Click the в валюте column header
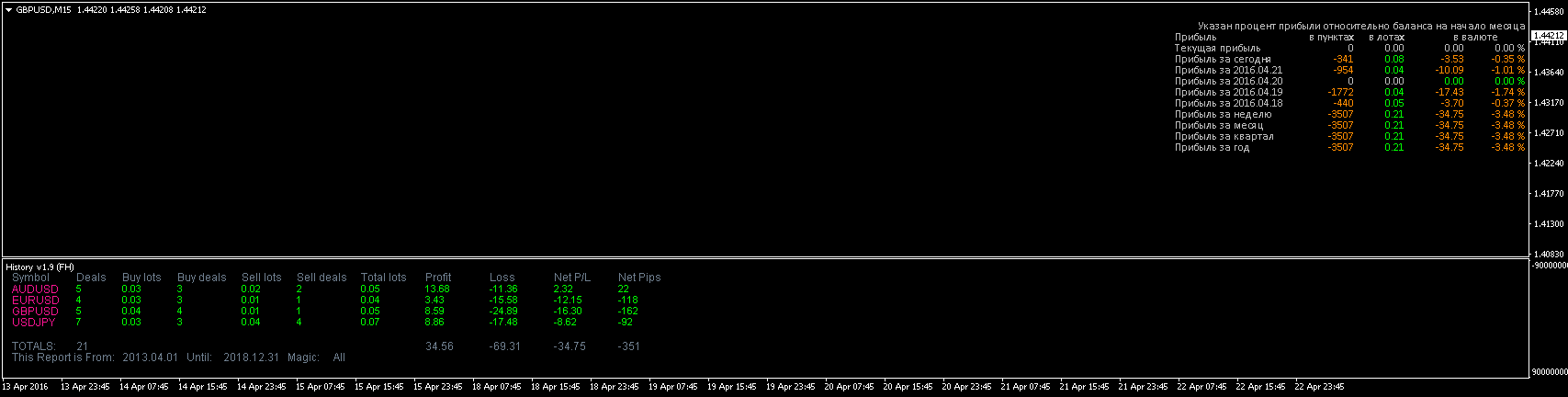1568x397 pixels. pyautogui.click(x=1475, y=37)
